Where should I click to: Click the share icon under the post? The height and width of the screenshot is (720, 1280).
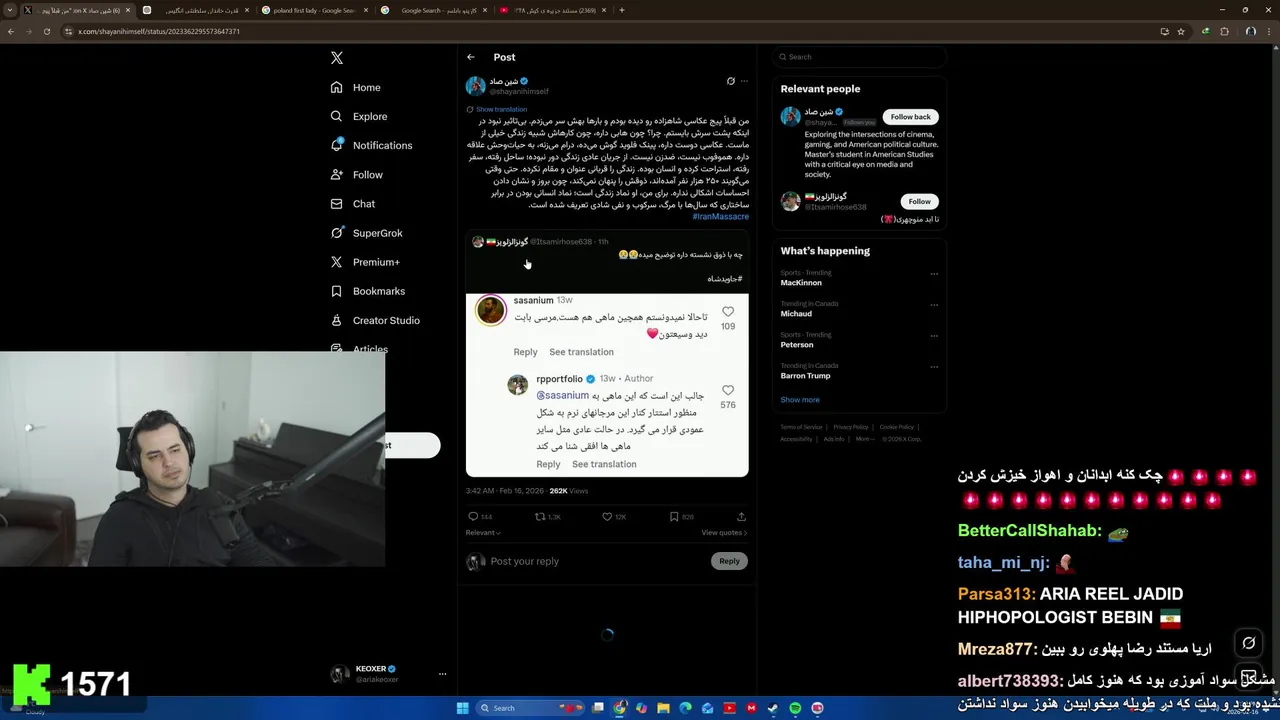pos(741,517)
